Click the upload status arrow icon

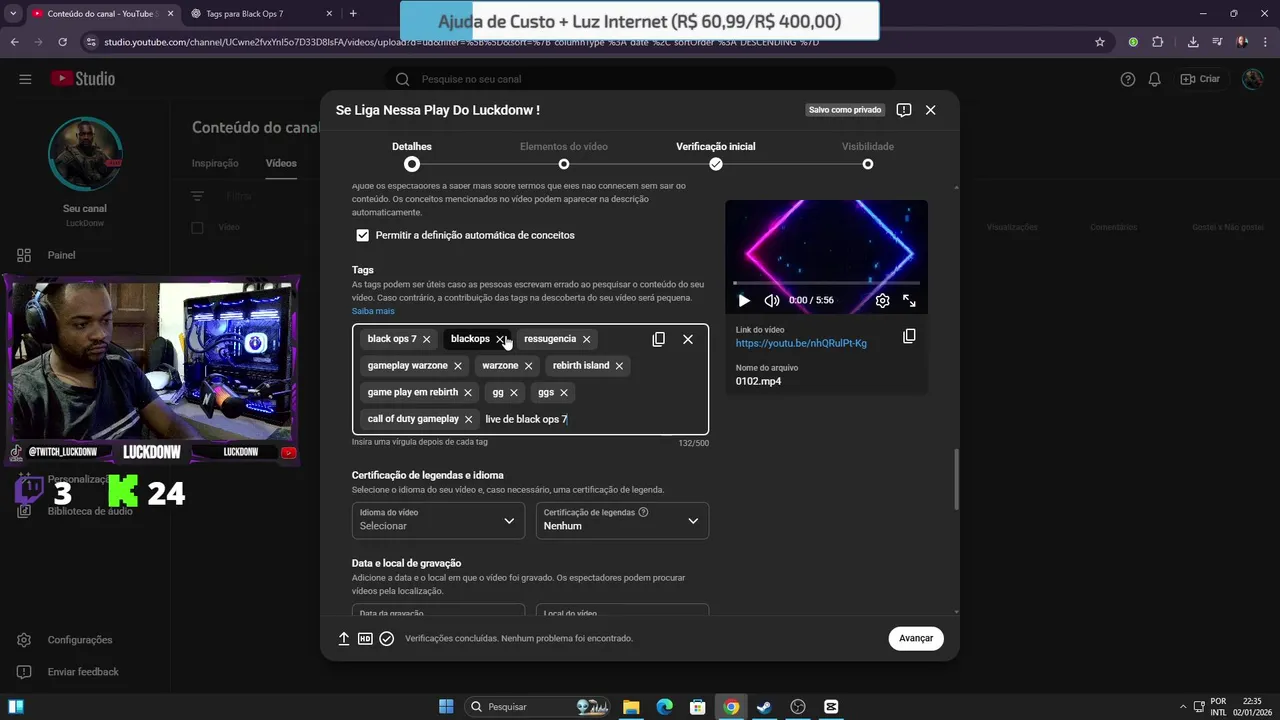[x=344, y=638]
